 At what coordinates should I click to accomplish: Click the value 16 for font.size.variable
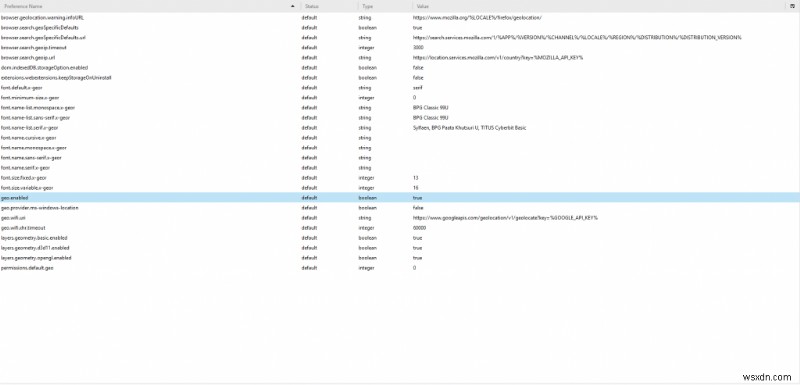pos(415,188)
